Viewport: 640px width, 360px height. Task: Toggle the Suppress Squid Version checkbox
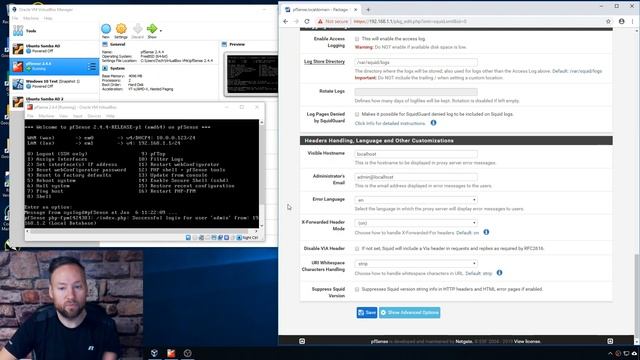pos(357,289)
